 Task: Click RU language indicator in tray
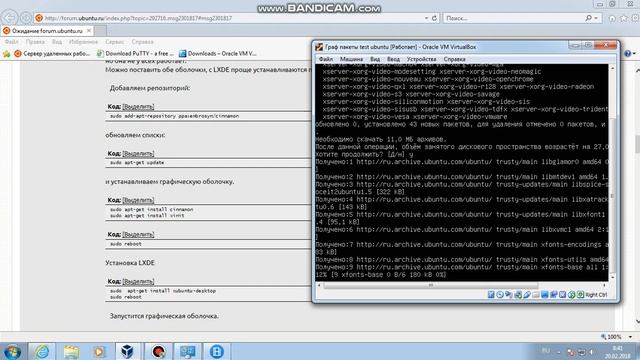point(546,351)
